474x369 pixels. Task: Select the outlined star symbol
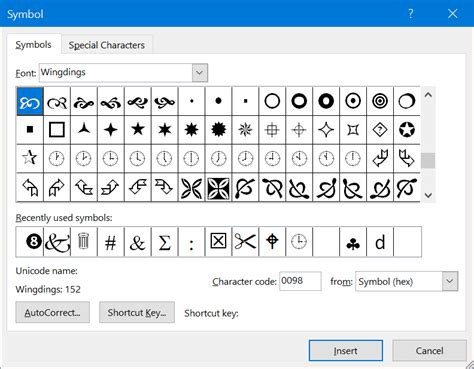(30, 158)
